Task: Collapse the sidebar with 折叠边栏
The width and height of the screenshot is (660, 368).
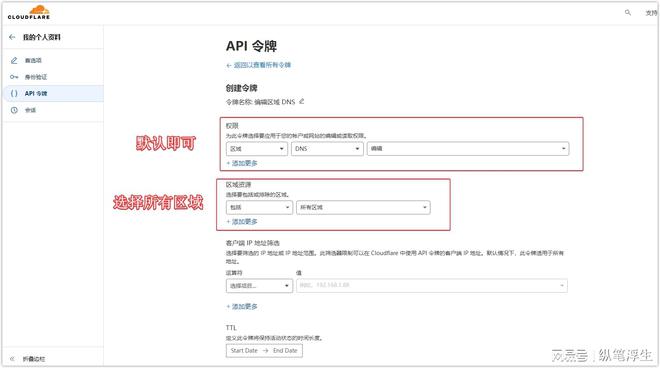Action: tap(27, 359)
